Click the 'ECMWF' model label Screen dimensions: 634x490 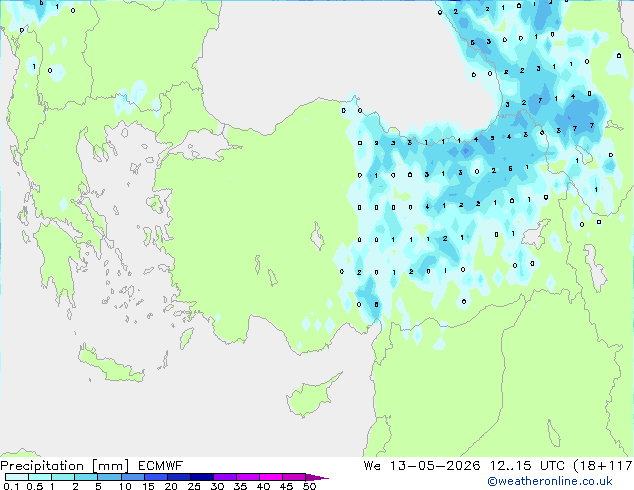coord(160,466)
